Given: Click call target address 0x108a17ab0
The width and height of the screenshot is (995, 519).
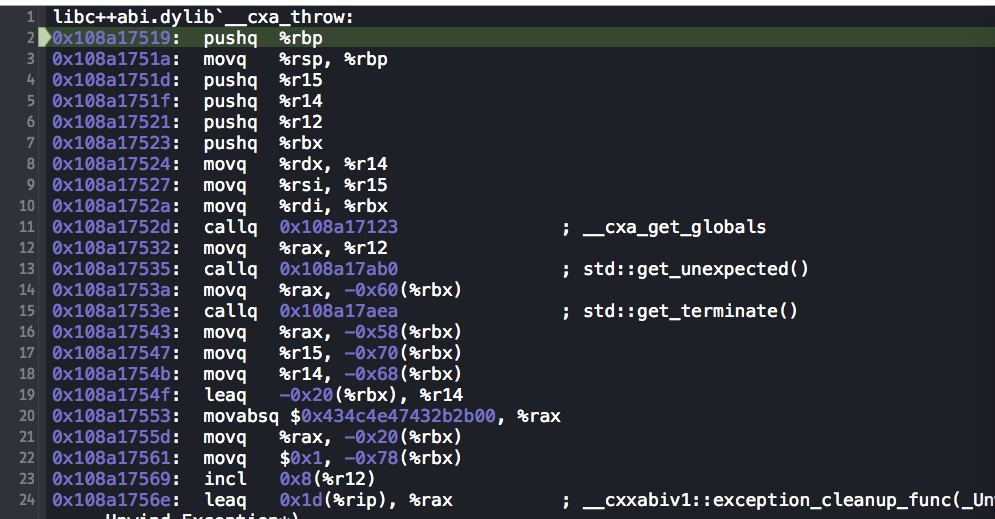Looking at the screenshot, I should click(338, 269).
